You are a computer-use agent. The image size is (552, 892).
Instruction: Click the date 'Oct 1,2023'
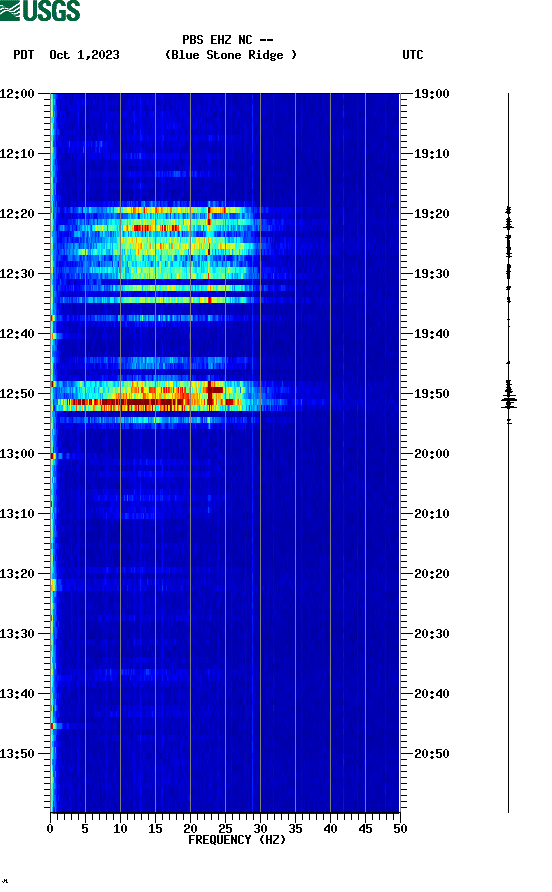[x=84, y=55]
